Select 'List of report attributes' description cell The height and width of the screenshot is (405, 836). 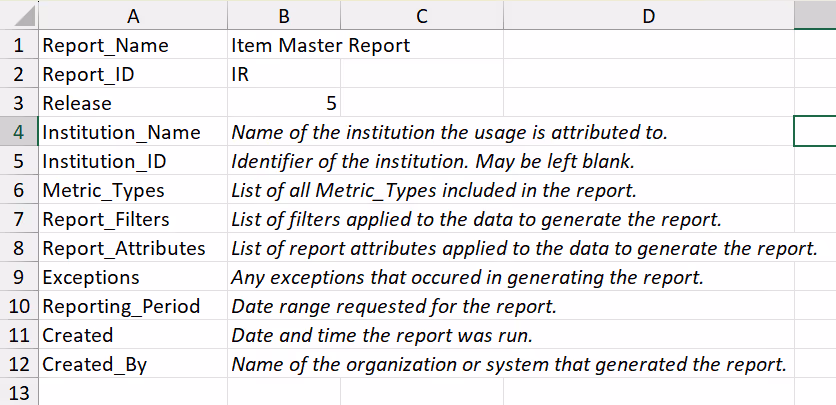tap(284, 247)
